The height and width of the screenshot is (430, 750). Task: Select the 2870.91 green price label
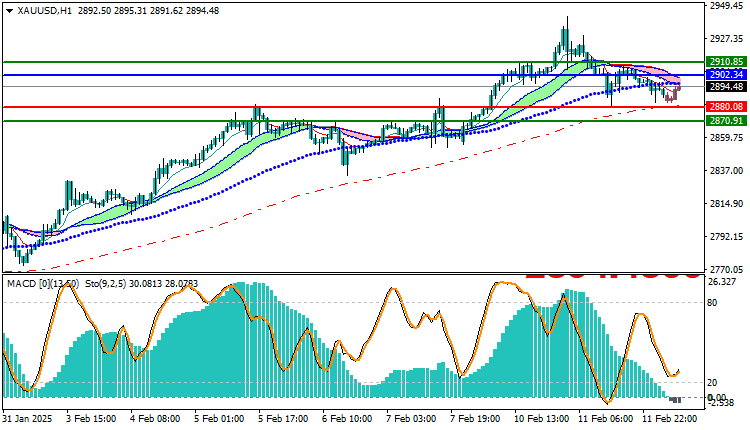[726, 121]
